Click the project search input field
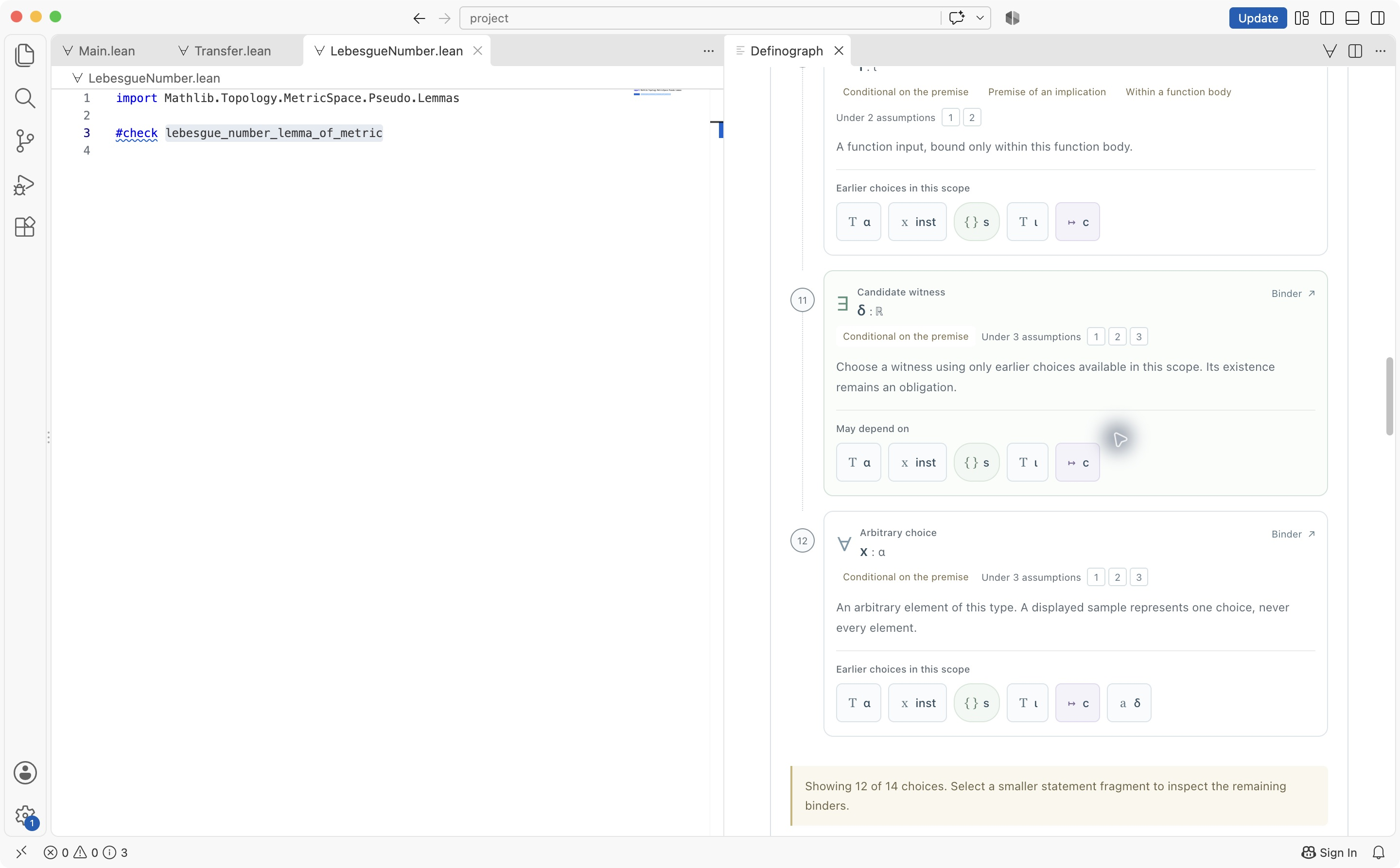This screenshot has width=1400, height=868. (x=700, y=18)
